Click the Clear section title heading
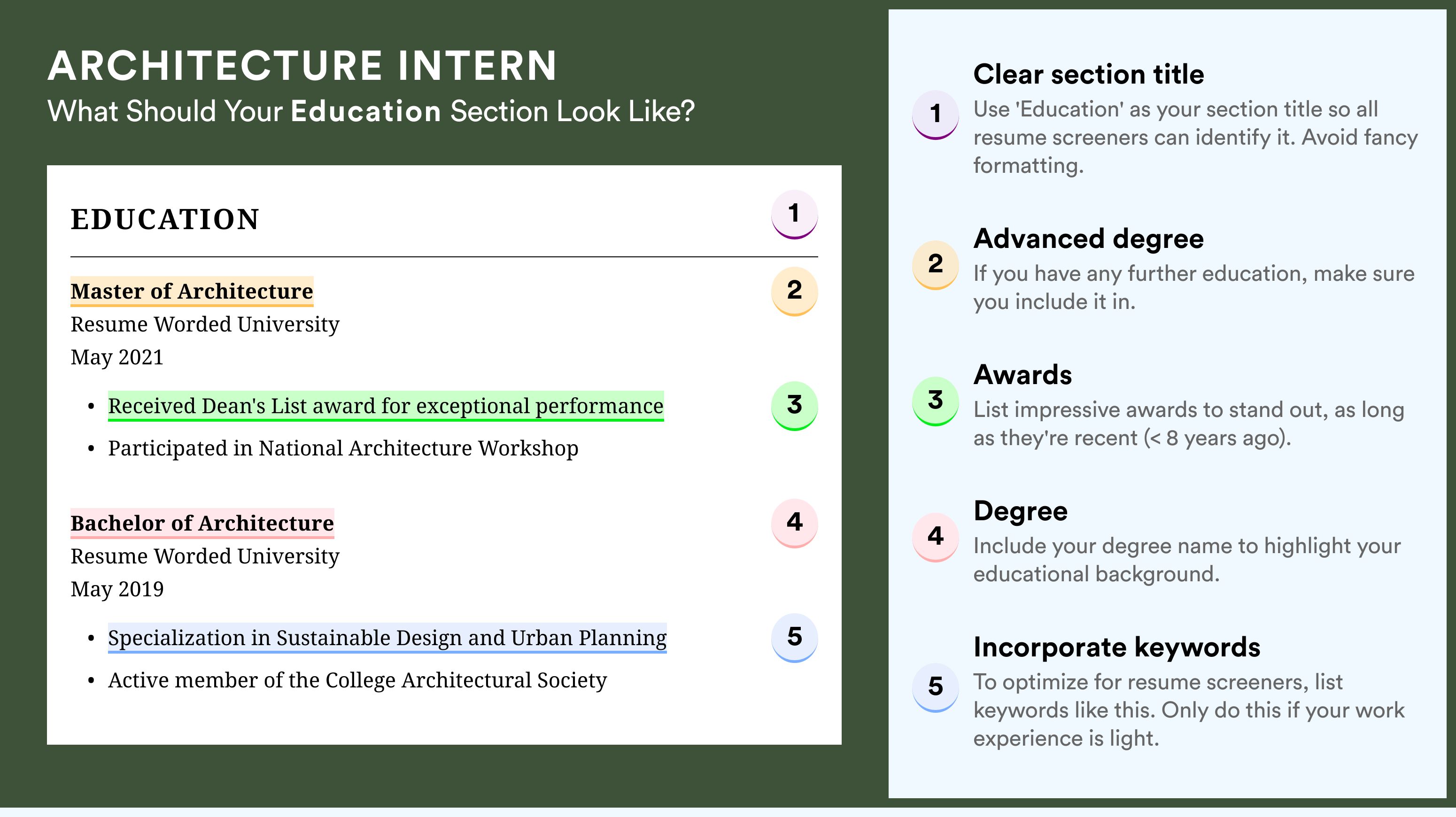The image size is (1456, 817). [x=1089, y=74]
